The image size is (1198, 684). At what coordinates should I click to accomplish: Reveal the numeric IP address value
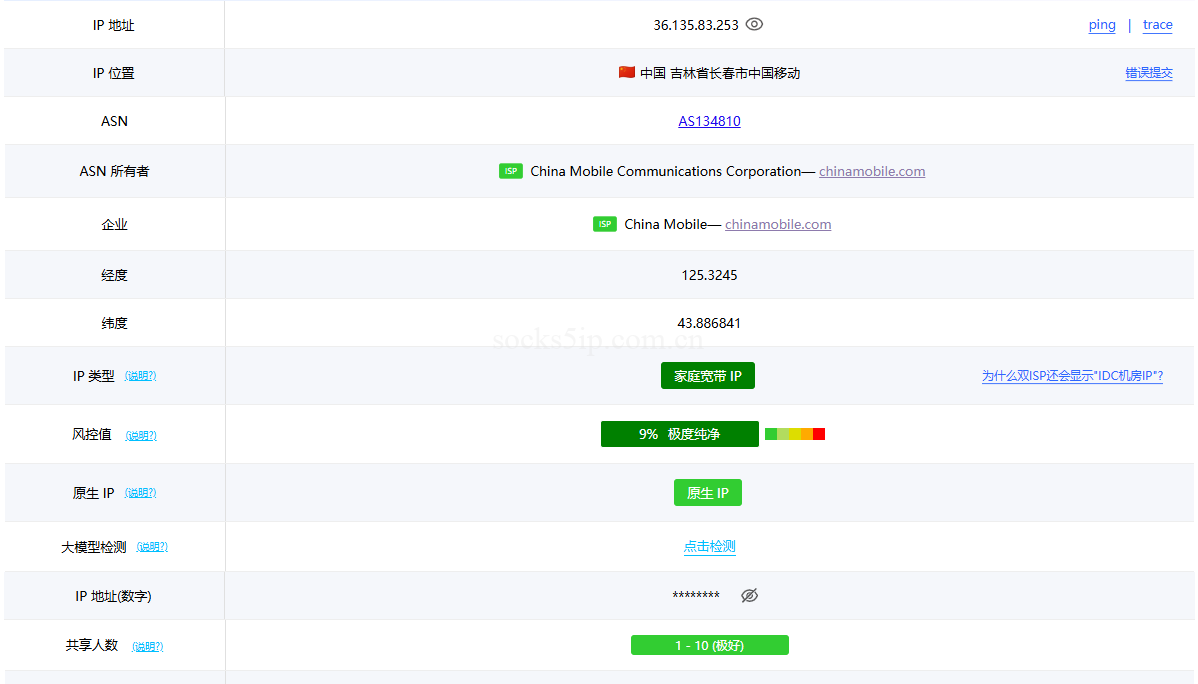[750, 595]
